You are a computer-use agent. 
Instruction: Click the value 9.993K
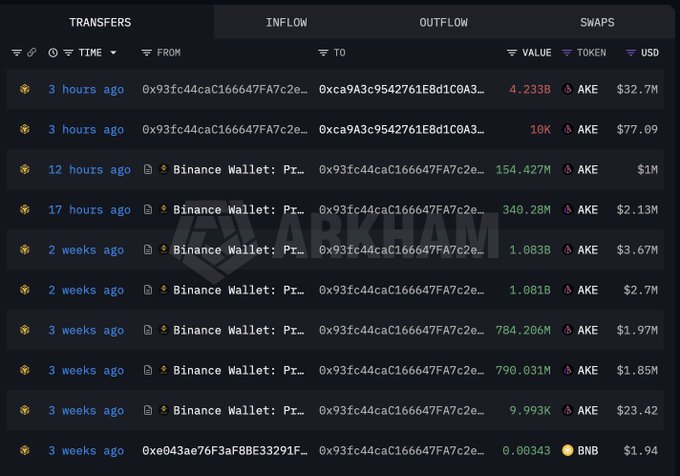coord(530,410)
